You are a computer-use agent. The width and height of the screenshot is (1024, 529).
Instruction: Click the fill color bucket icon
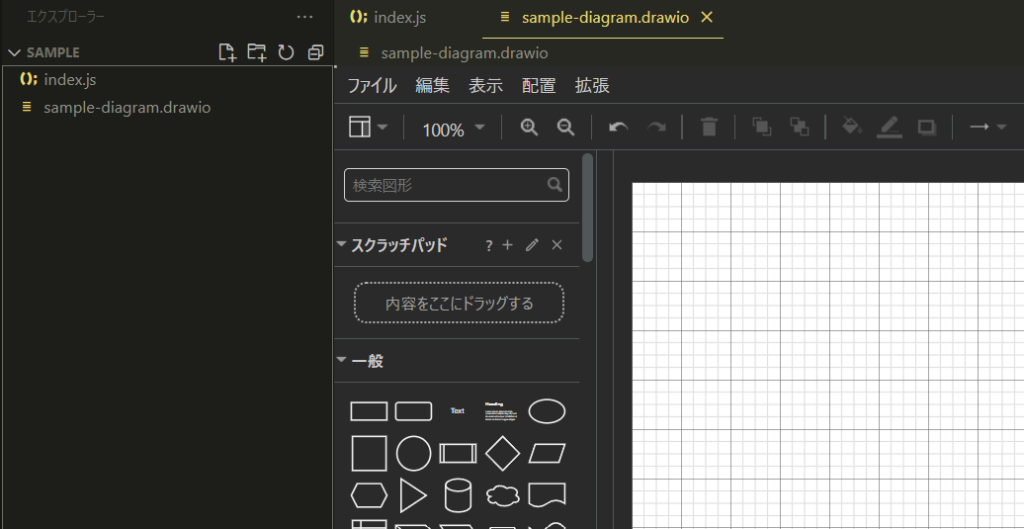pos(852,127)
